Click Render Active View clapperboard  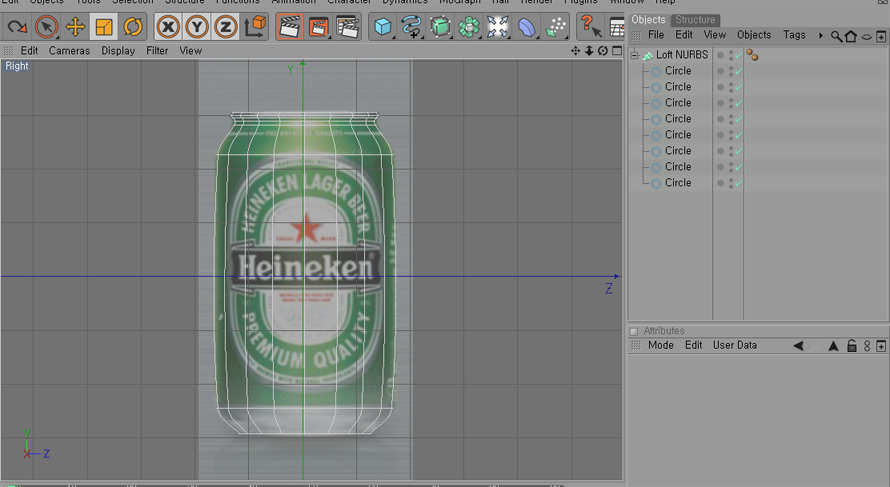(289, 27)
